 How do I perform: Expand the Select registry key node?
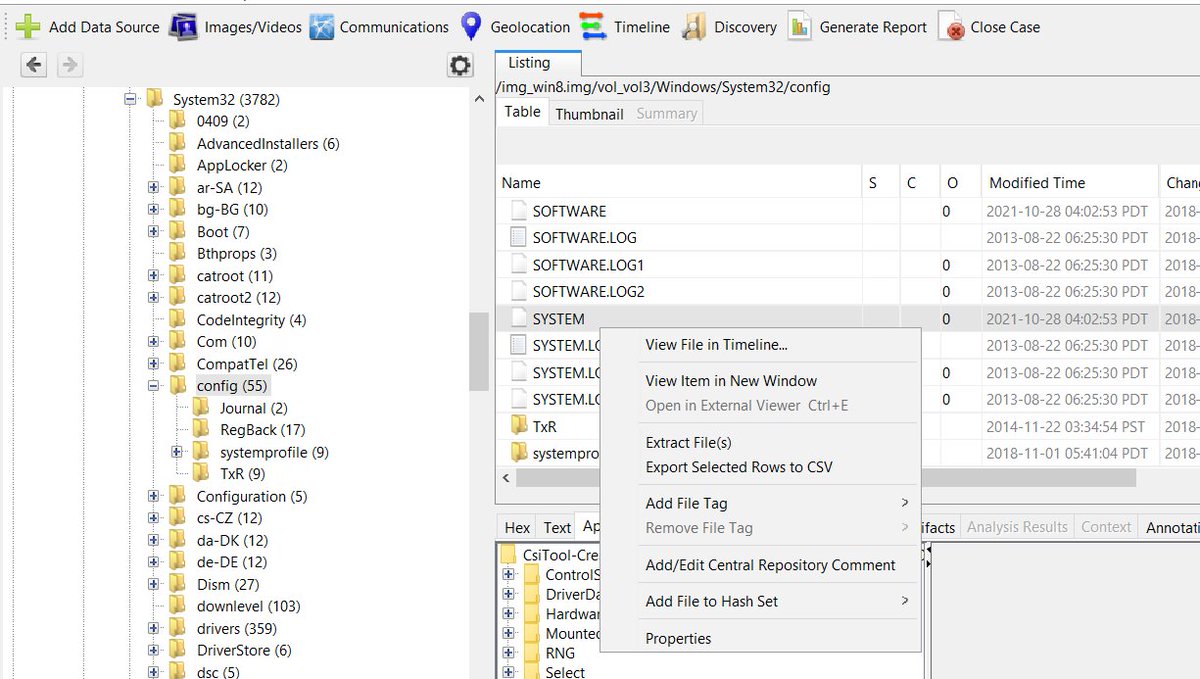pos(508,672)
